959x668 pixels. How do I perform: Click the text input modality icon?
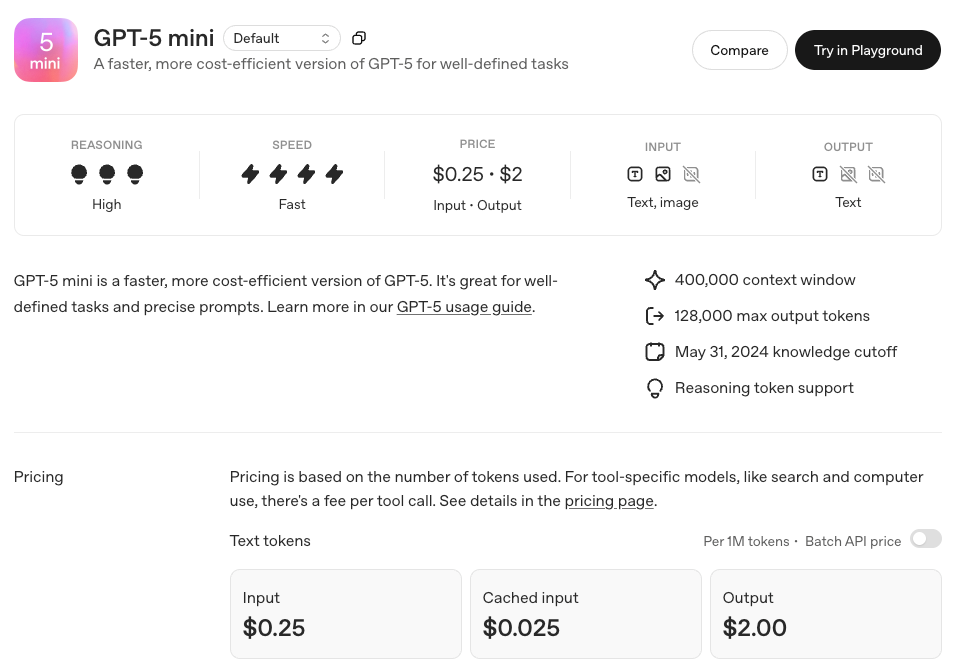635,174
